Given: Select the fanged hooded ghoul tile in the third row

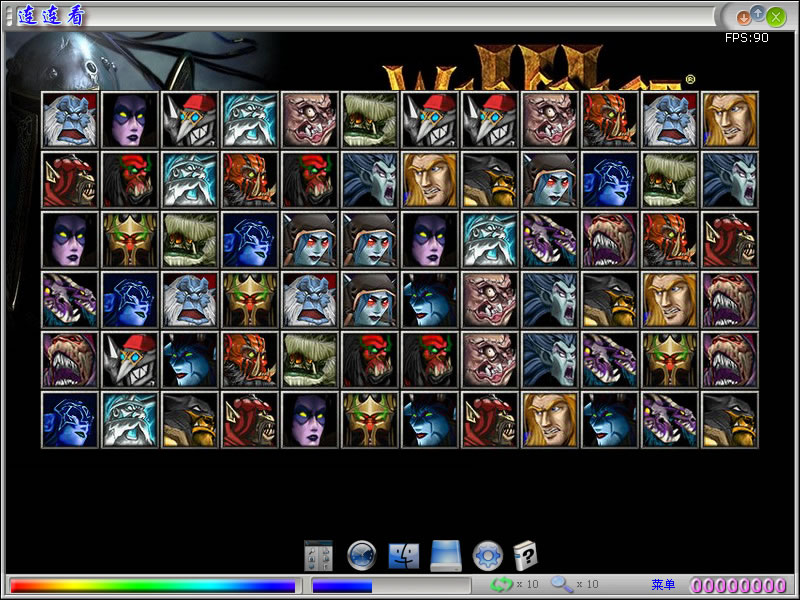Looking at the screenshot, I should pyautogui.click(x=610, y=240).
